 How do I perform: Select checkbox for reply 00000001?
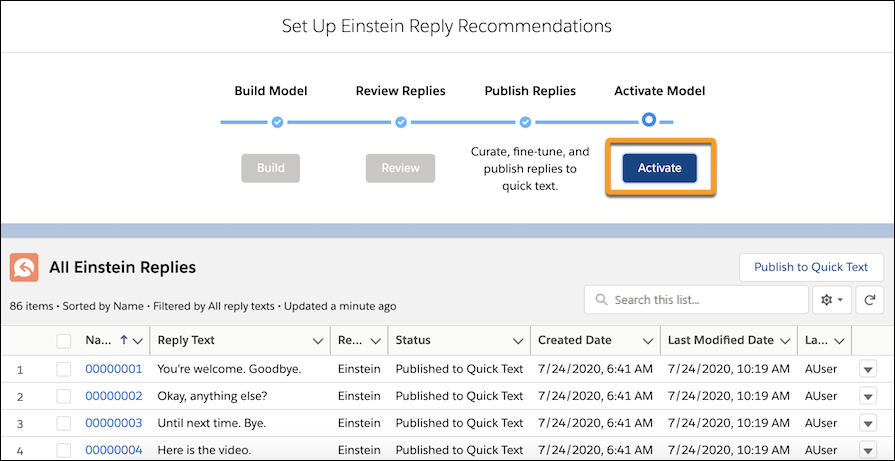pyautogui.click(x=64, y=370)
